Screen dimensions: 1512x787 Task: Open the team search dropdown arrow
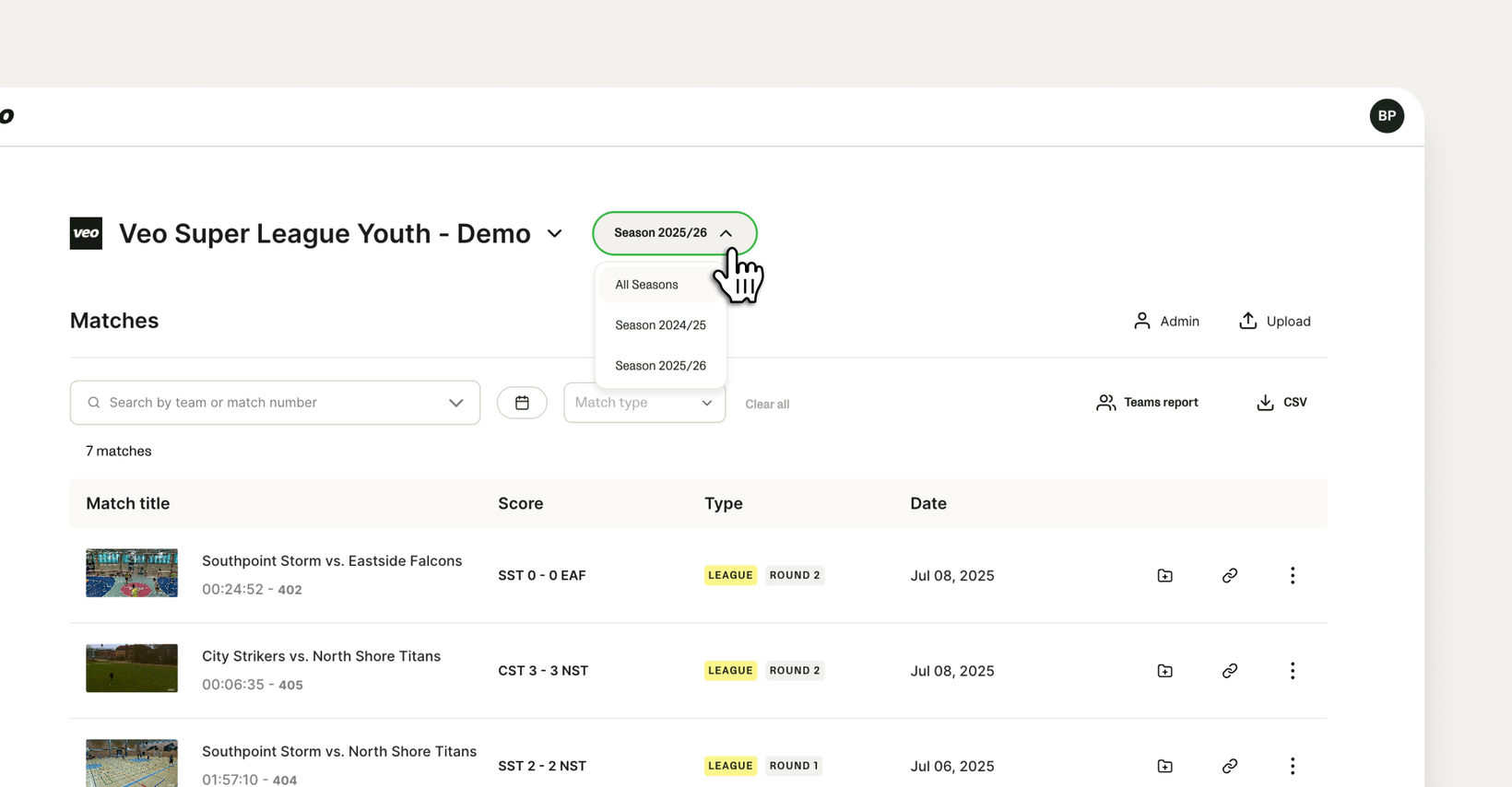[x=455, y=403]
